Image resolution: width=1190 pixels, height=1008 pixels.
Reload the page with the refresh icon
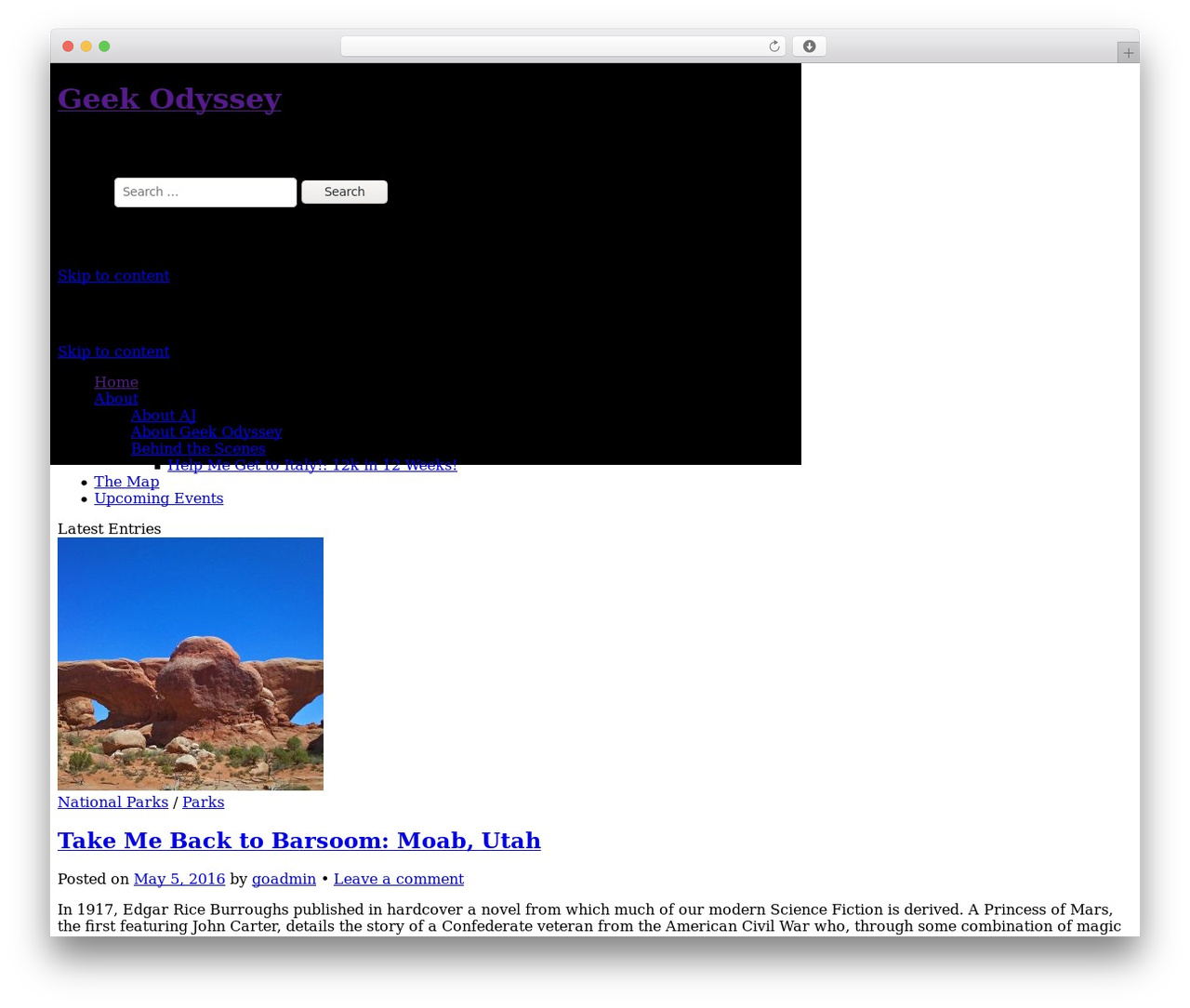click(773, 46)
